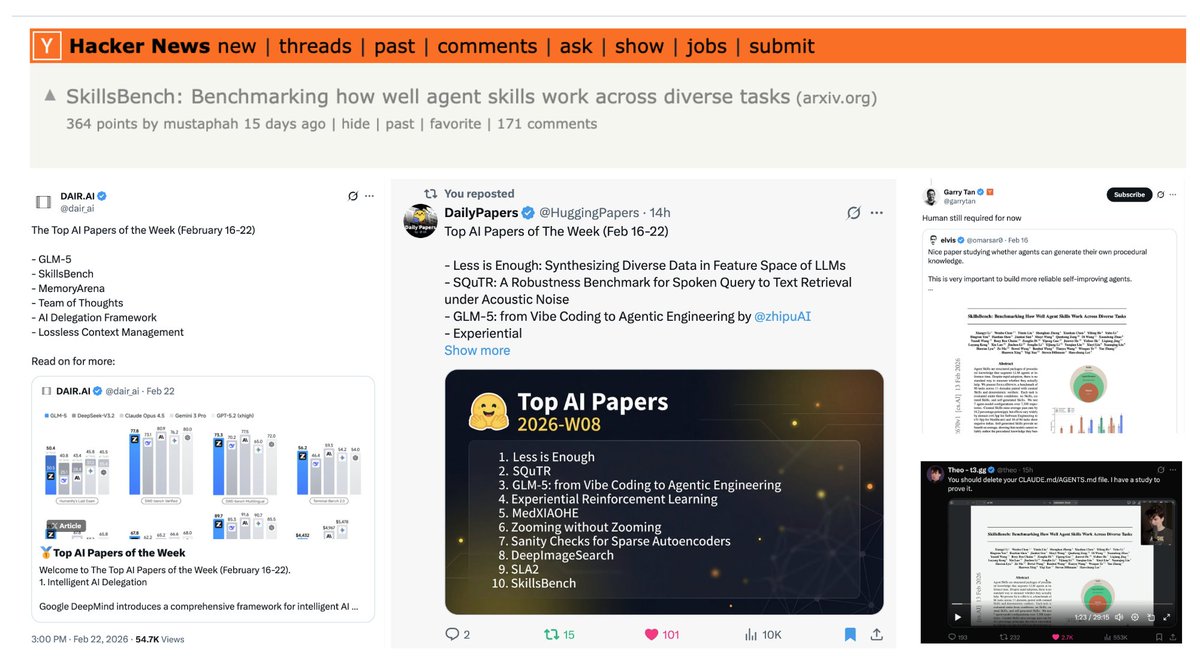Open the SkillsBench story title link
1200x668 pixels.
click(x=428, y=97)
